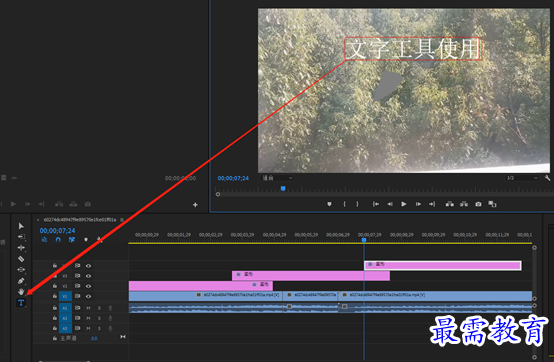Toggle the timeline nest sequences button
The image size is (554, 362).
click(x=44, y=239)
